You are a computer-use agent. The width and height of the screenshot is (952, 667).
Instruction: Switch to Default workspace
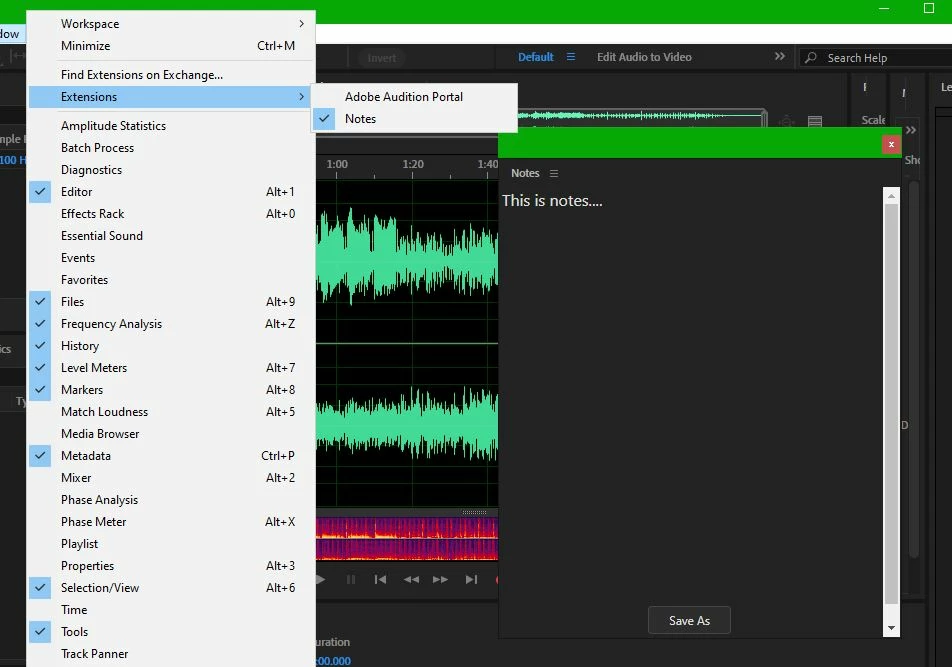click(x=536, y=57)
